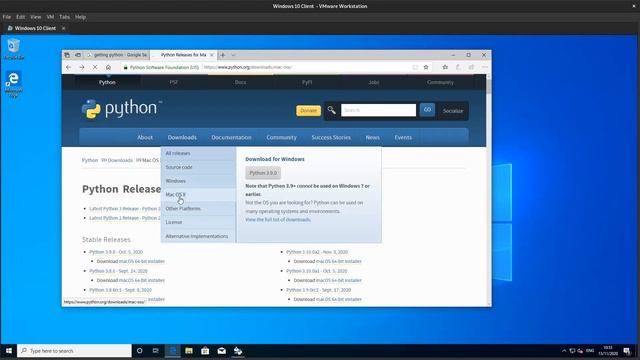Click the python.org search input field
Viewport: 640px width, 360px height.
pyautogui.click(x=378, y=110)
